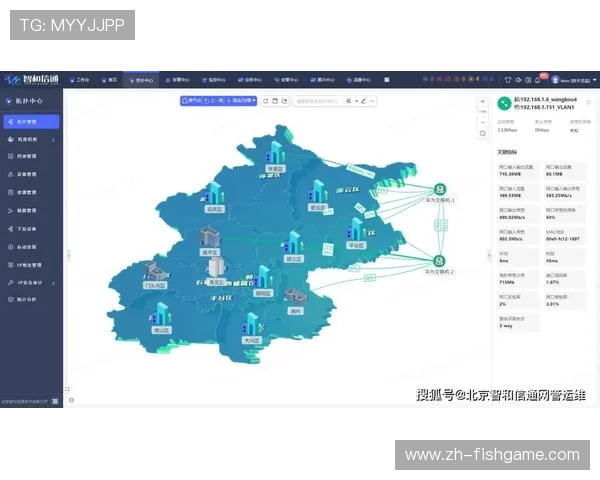
Task: Open 首页 tab in top navigation
Action: pos(109,80)
